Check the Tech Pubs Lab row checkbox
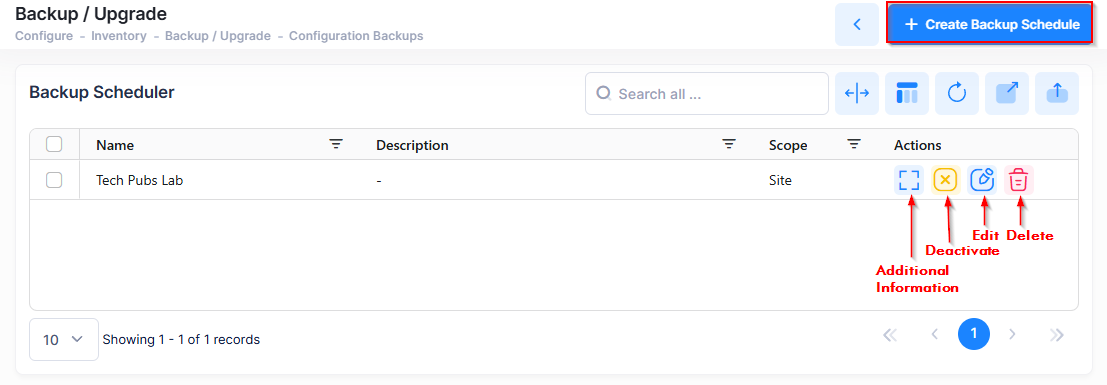The image size is (1107, 385). pos(54,180)
